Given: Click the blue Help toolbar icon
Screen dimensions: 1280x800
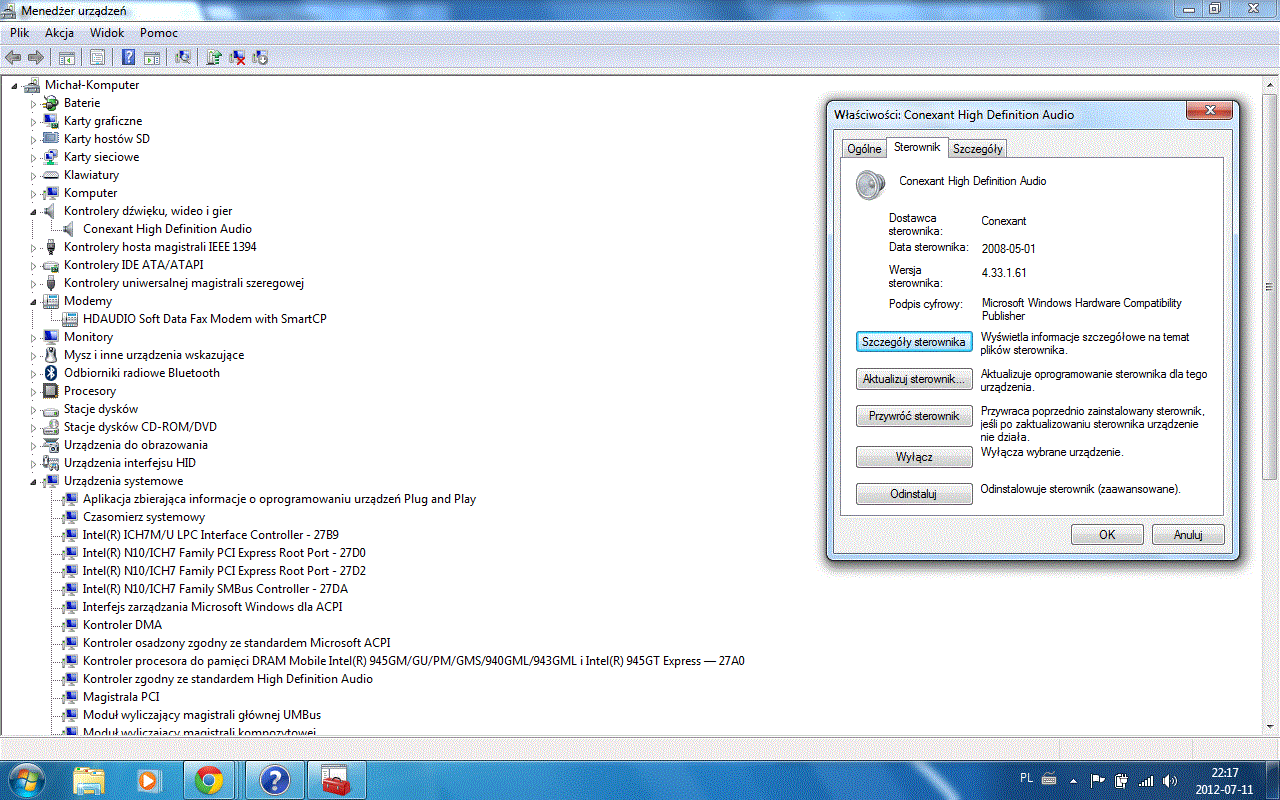Looking at the screenshot, I should pyautogui.click(x=128, y=58).
